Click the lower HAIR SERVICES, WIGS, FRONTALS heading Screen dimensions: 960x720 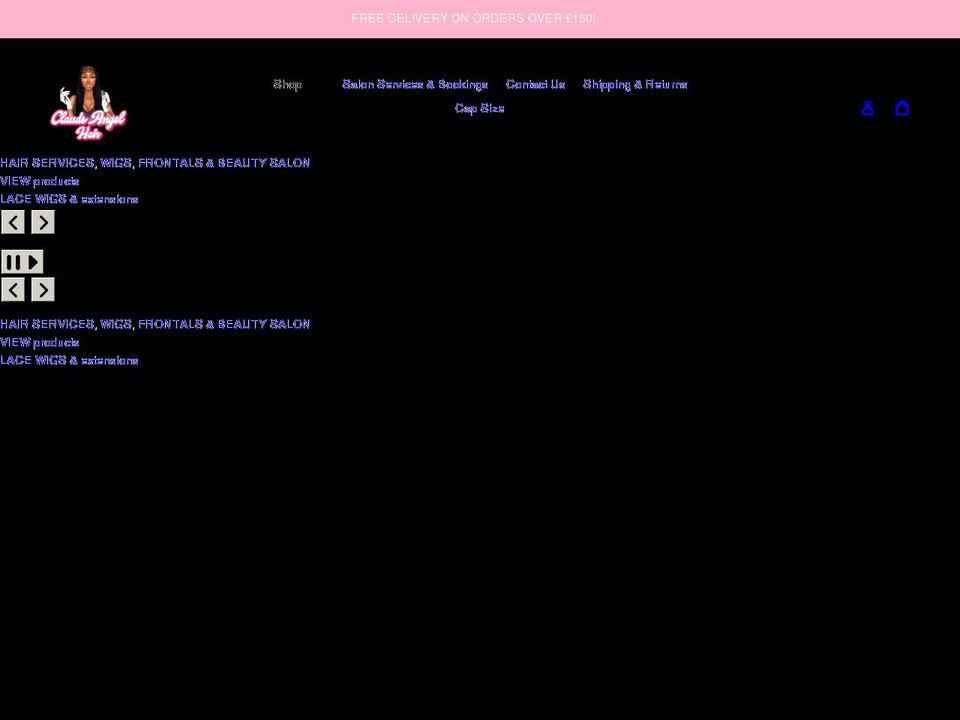tap(155, 324)
